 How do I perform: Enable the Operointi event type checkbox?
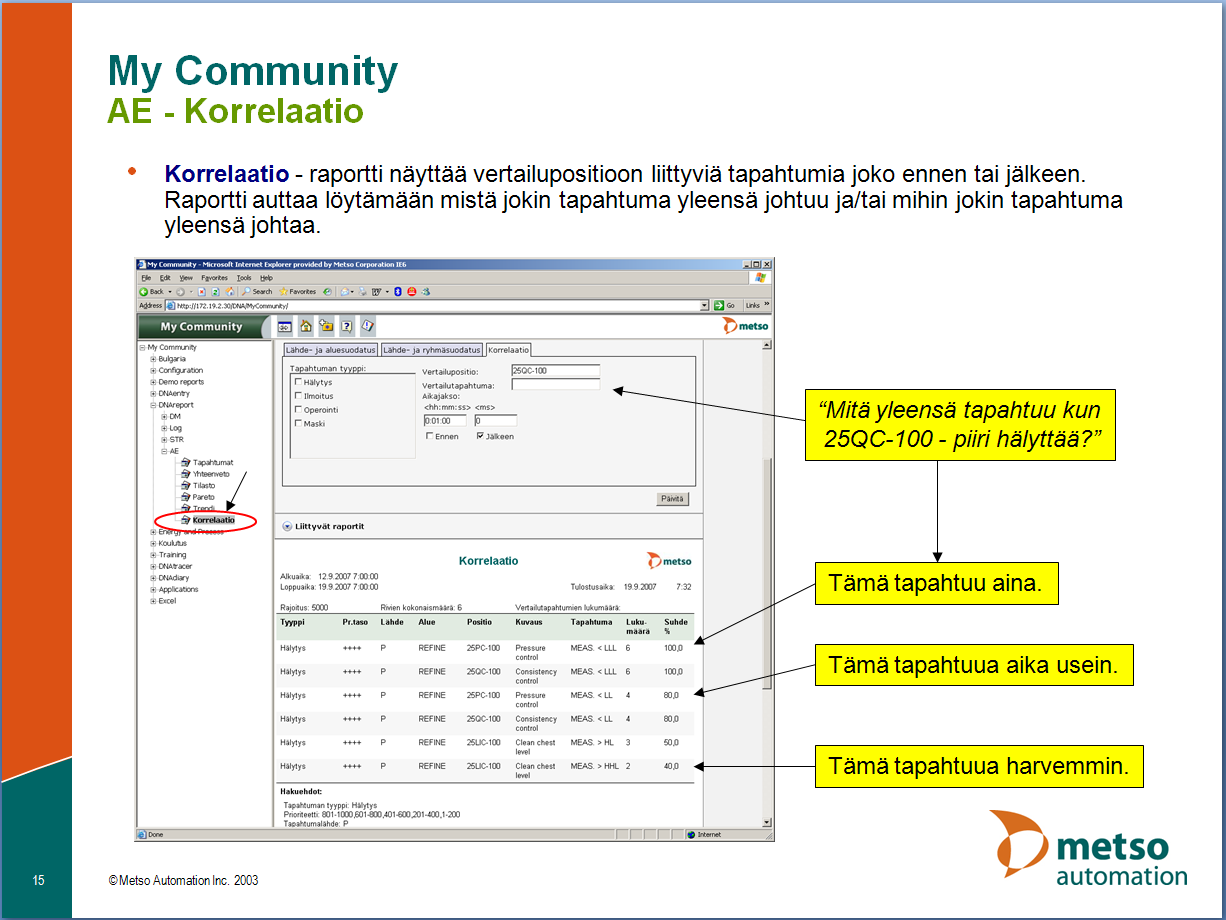pyautogui.click(x=298, y=409)
